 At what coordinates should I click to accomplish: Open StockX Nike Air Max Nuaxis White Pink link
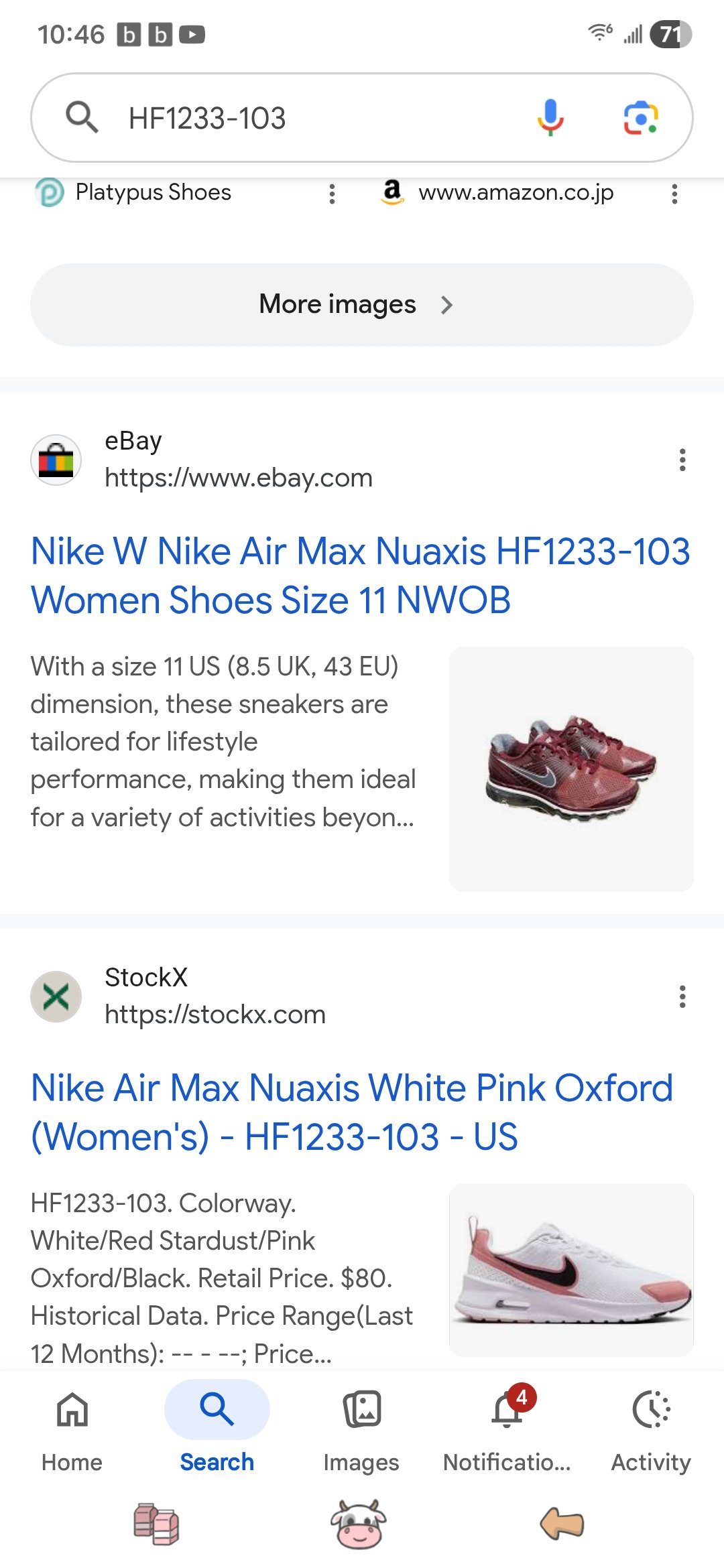pyautogui.click(x=352, y=1112)
